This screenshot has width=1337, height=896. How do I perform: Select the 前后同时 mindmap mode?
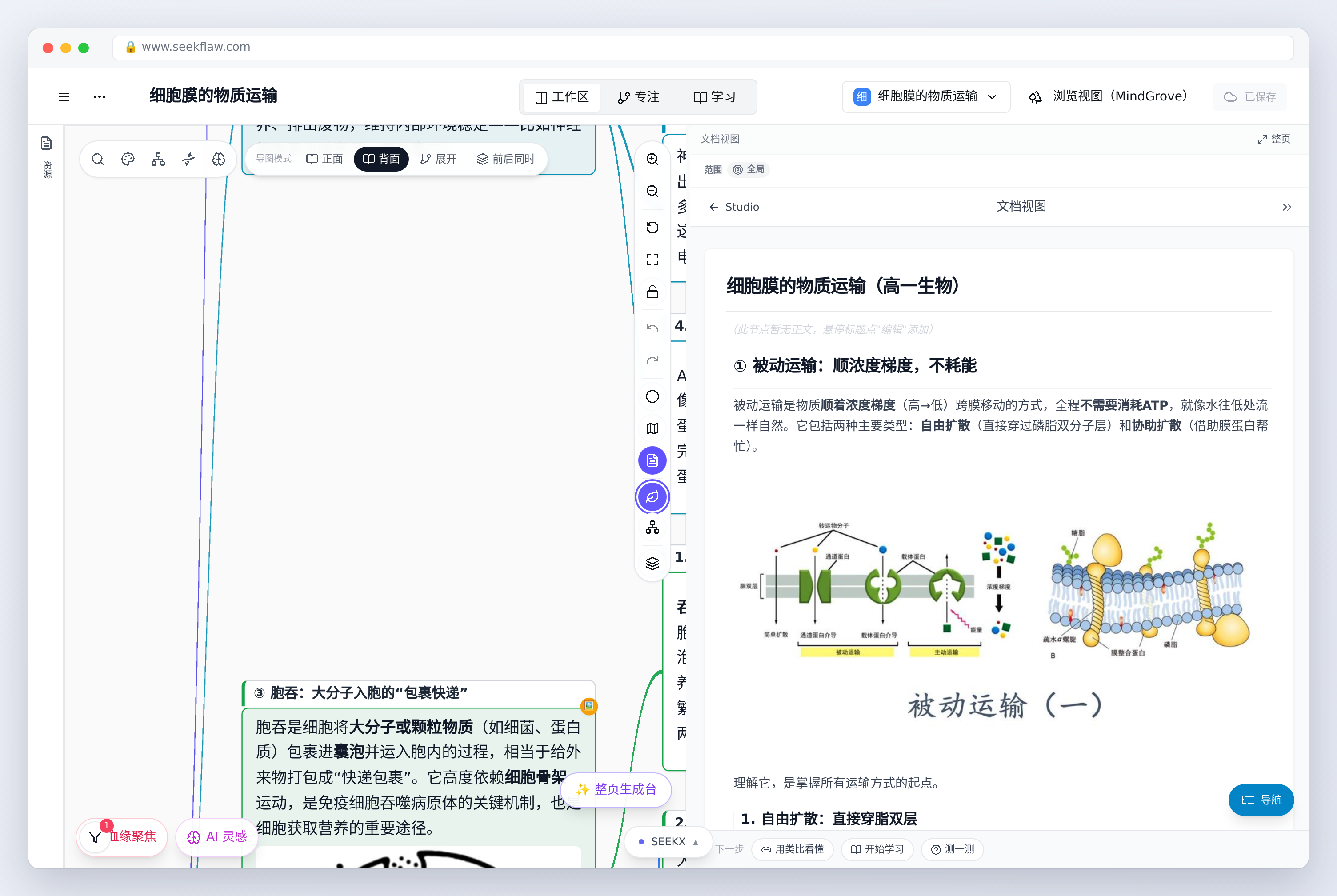click(506, 159)
